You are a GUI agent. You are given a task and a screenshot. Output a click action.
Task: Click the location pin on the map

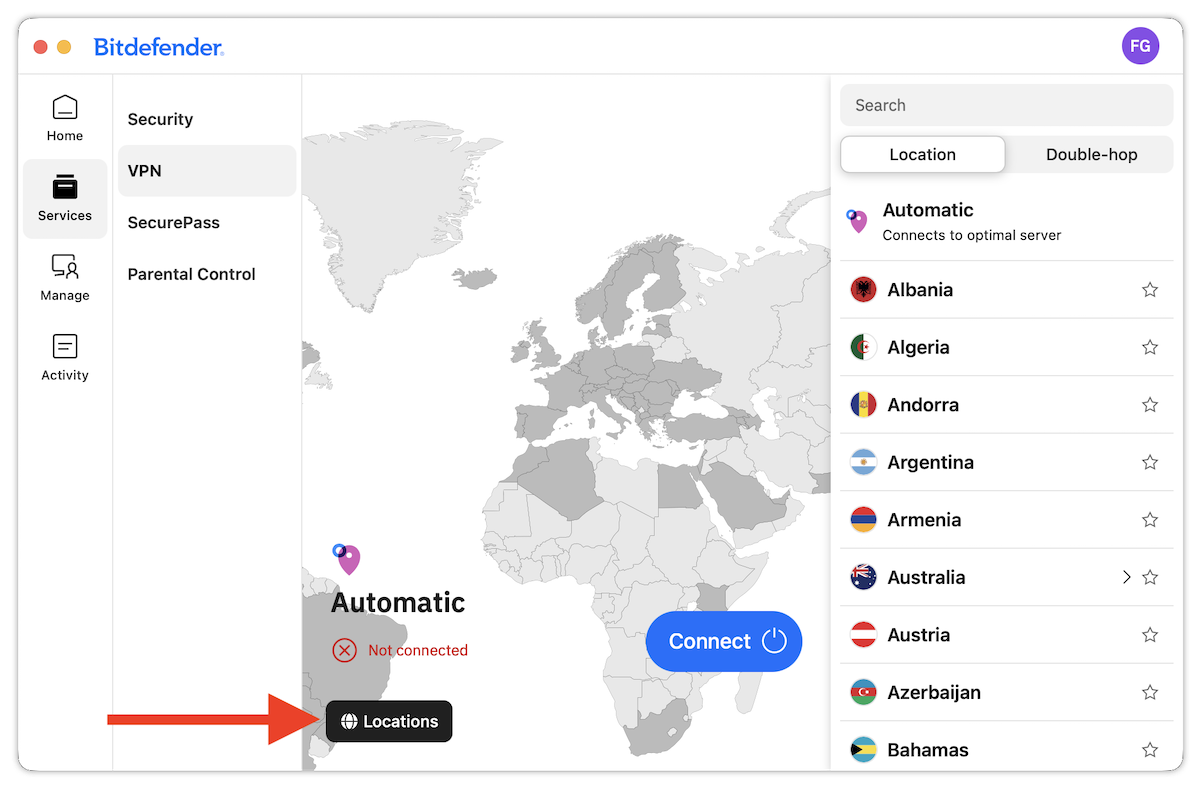346,559
